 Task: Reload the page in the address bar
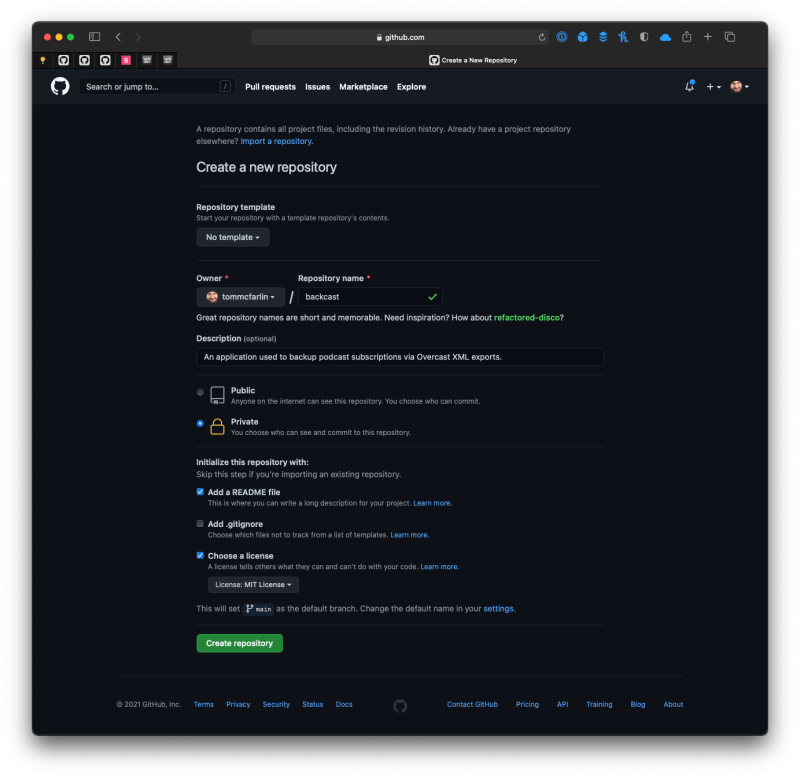click(541, 37)
